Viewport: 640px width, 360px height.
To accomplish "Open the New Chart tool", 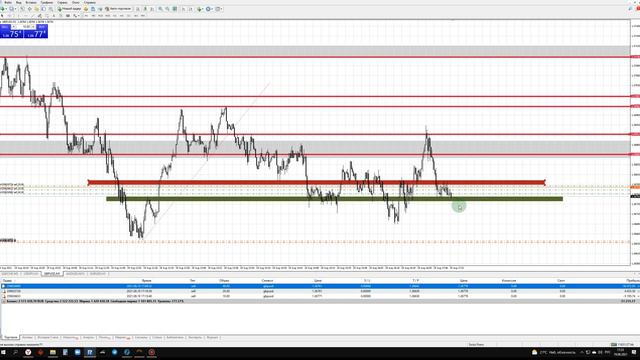I will click(2, 9).
